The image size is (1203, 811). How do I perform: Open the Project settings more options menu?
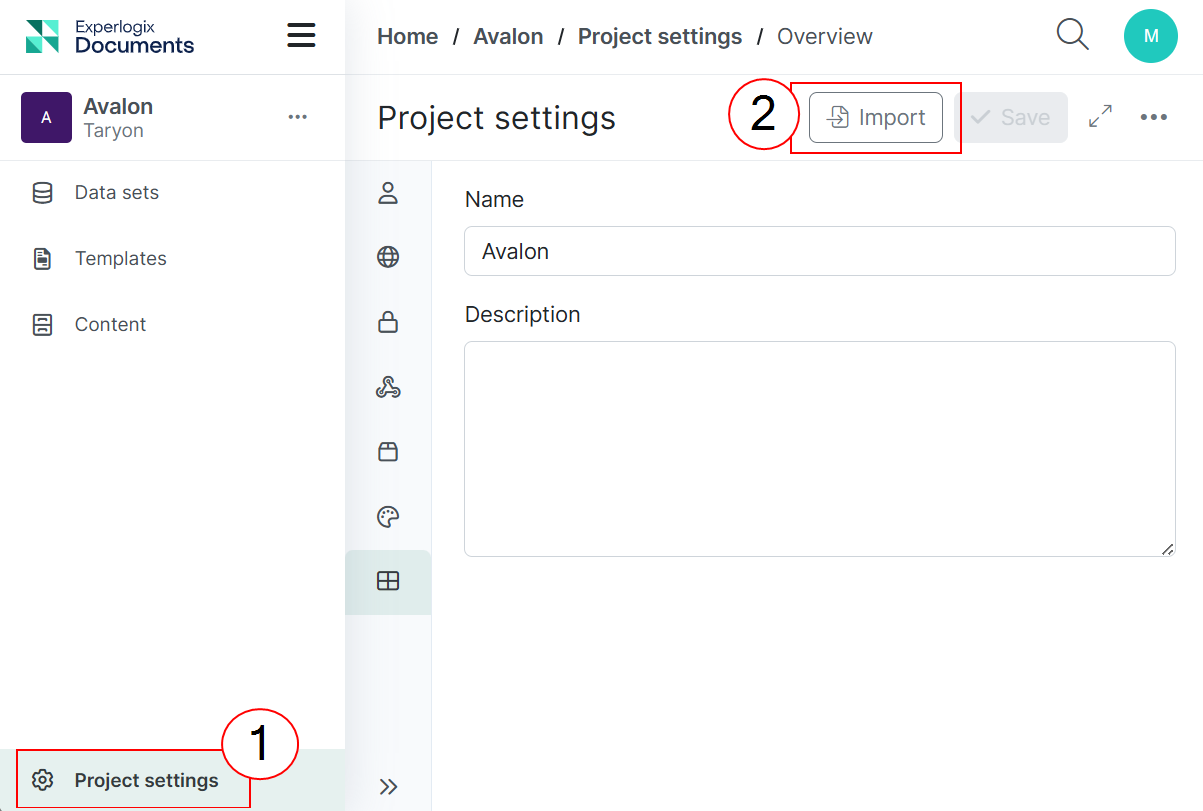1153,117
